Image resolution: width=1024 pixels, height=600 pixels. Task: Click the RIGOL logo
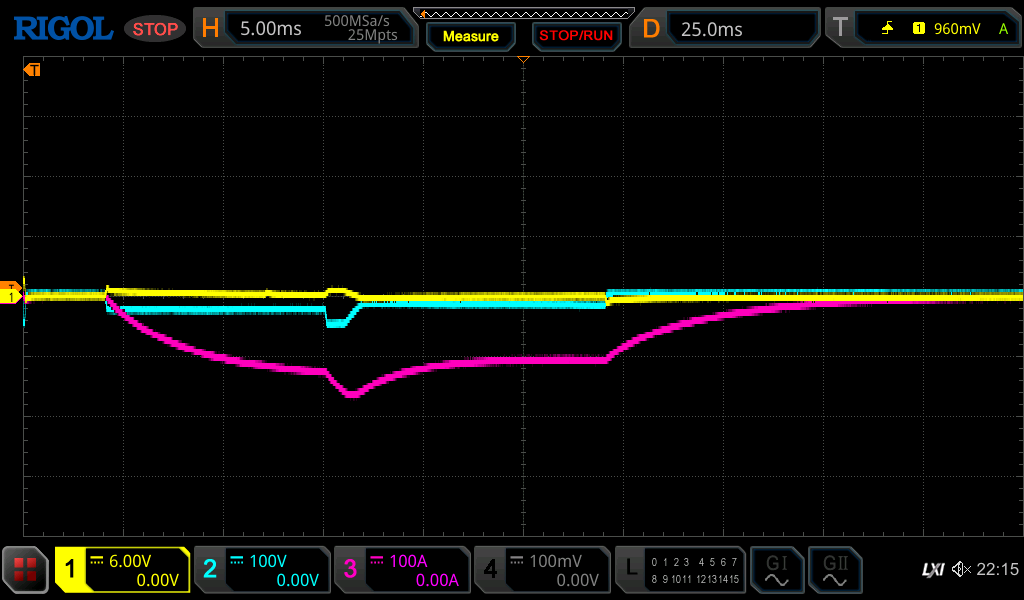tap(62, 29)
